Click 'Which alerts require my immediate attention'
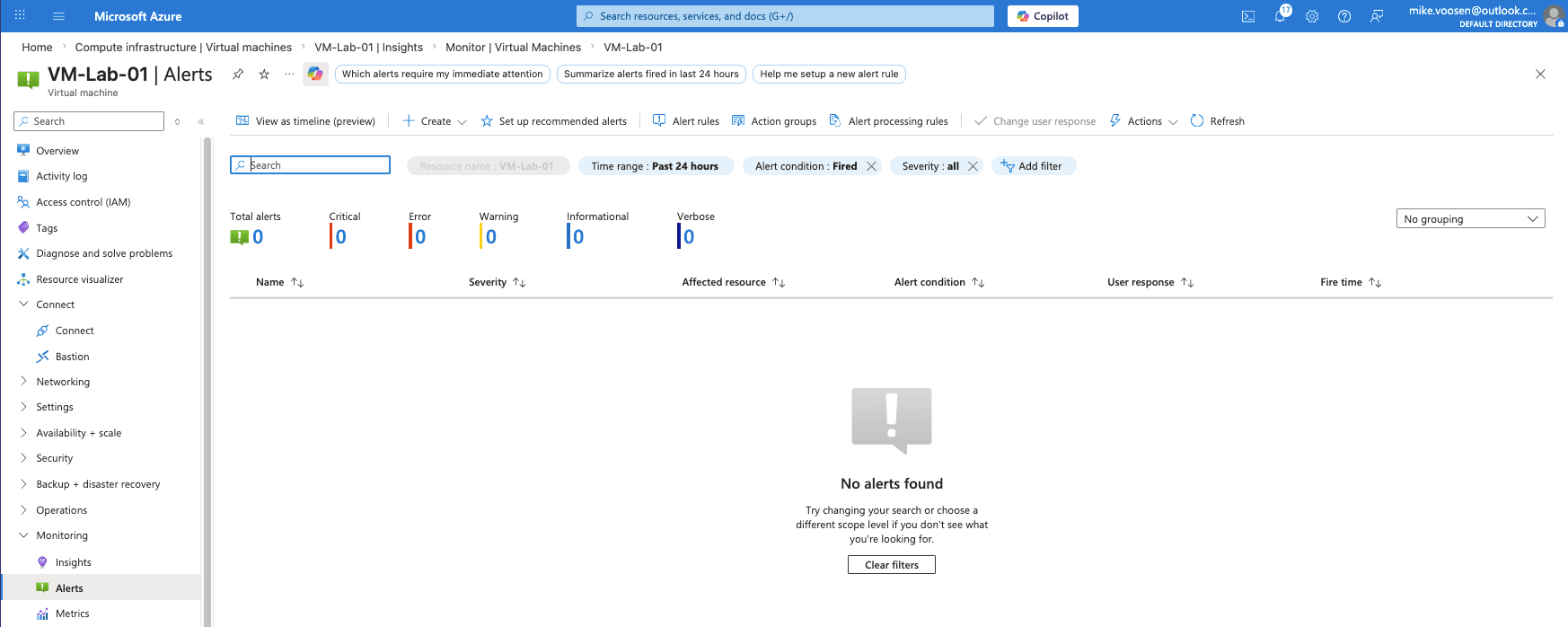The height and width of the screenshot is (627, 1568). click(x=443, y=75)
